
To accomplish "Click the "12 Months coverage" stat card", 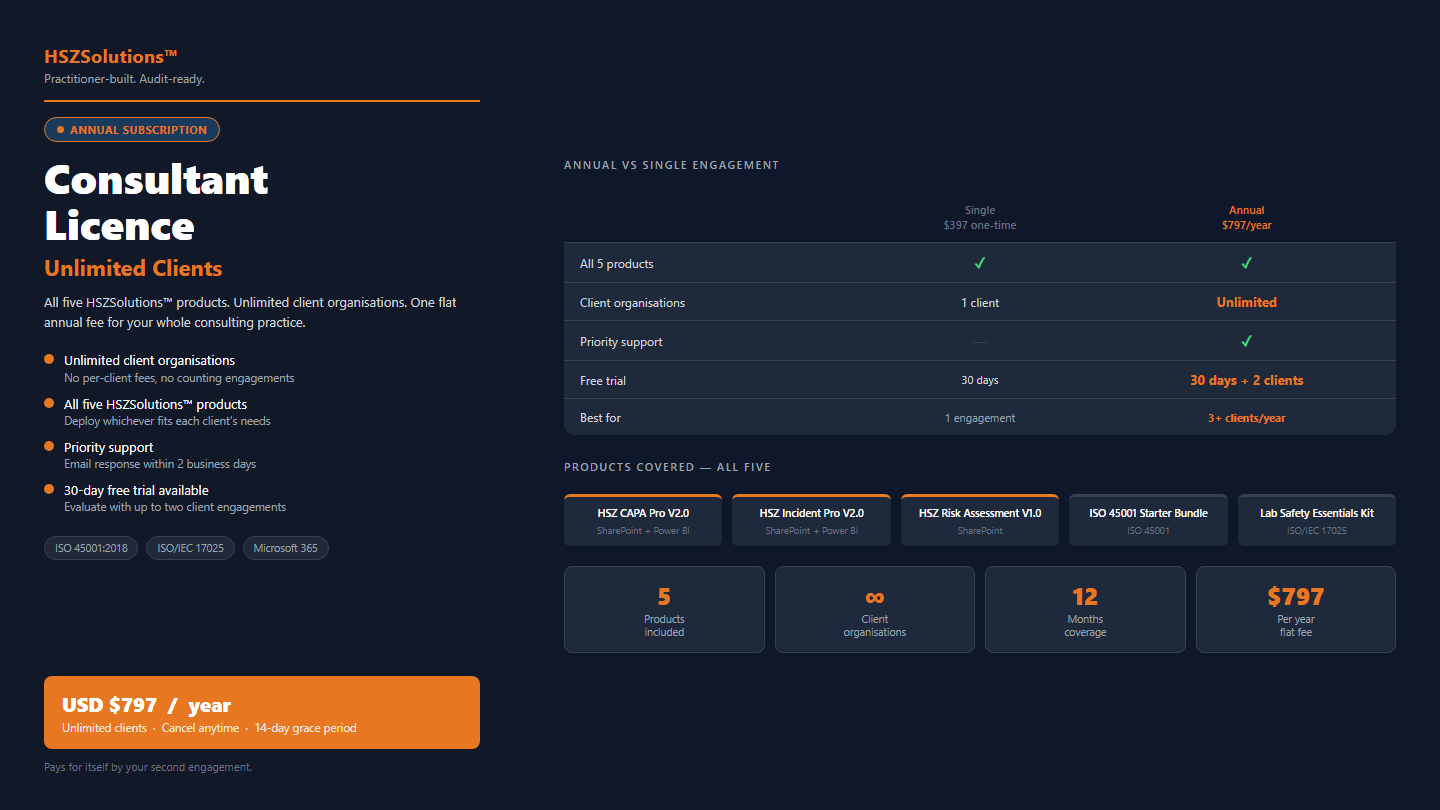I will click(x=1085, y=610).
